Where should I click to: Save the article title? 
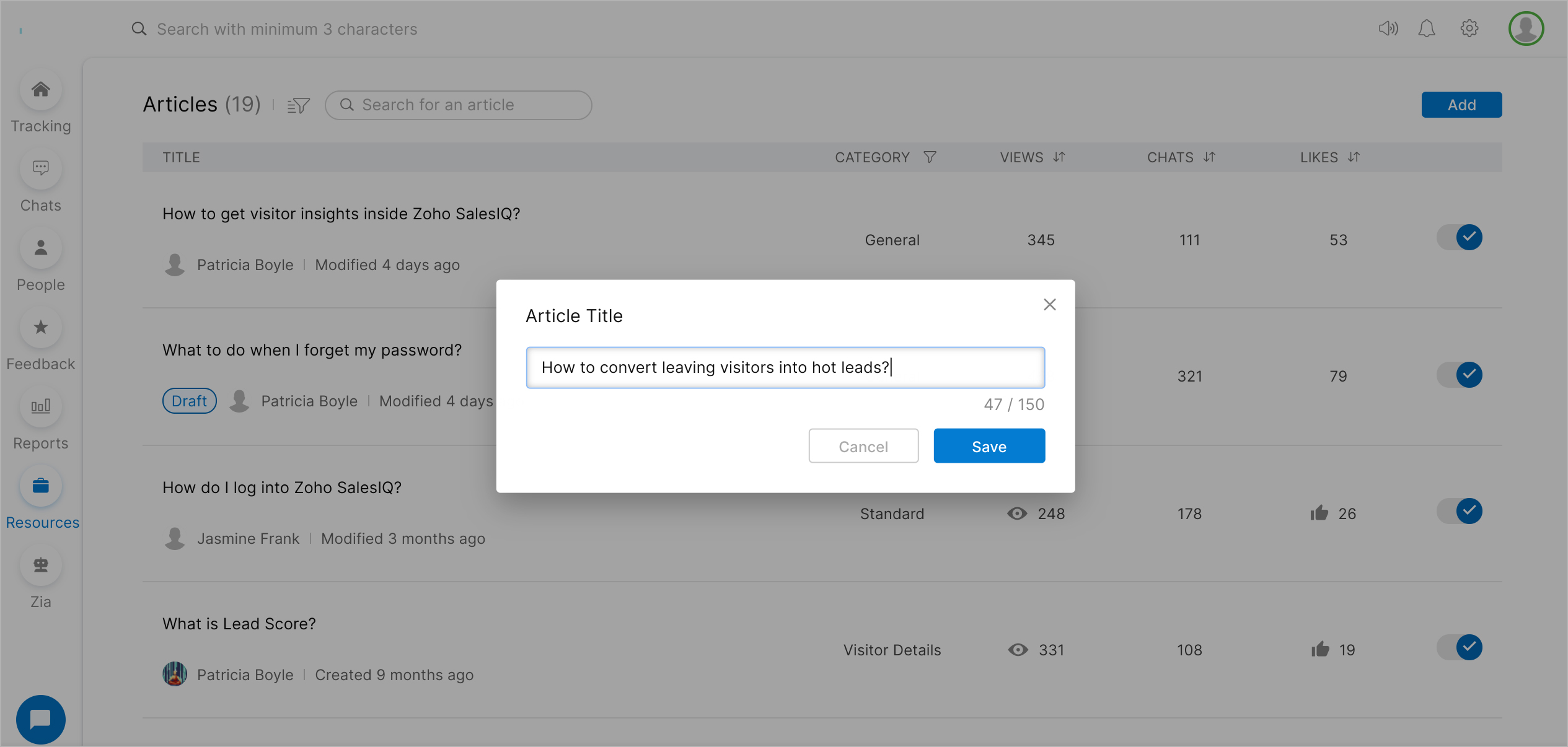[989, 446]
